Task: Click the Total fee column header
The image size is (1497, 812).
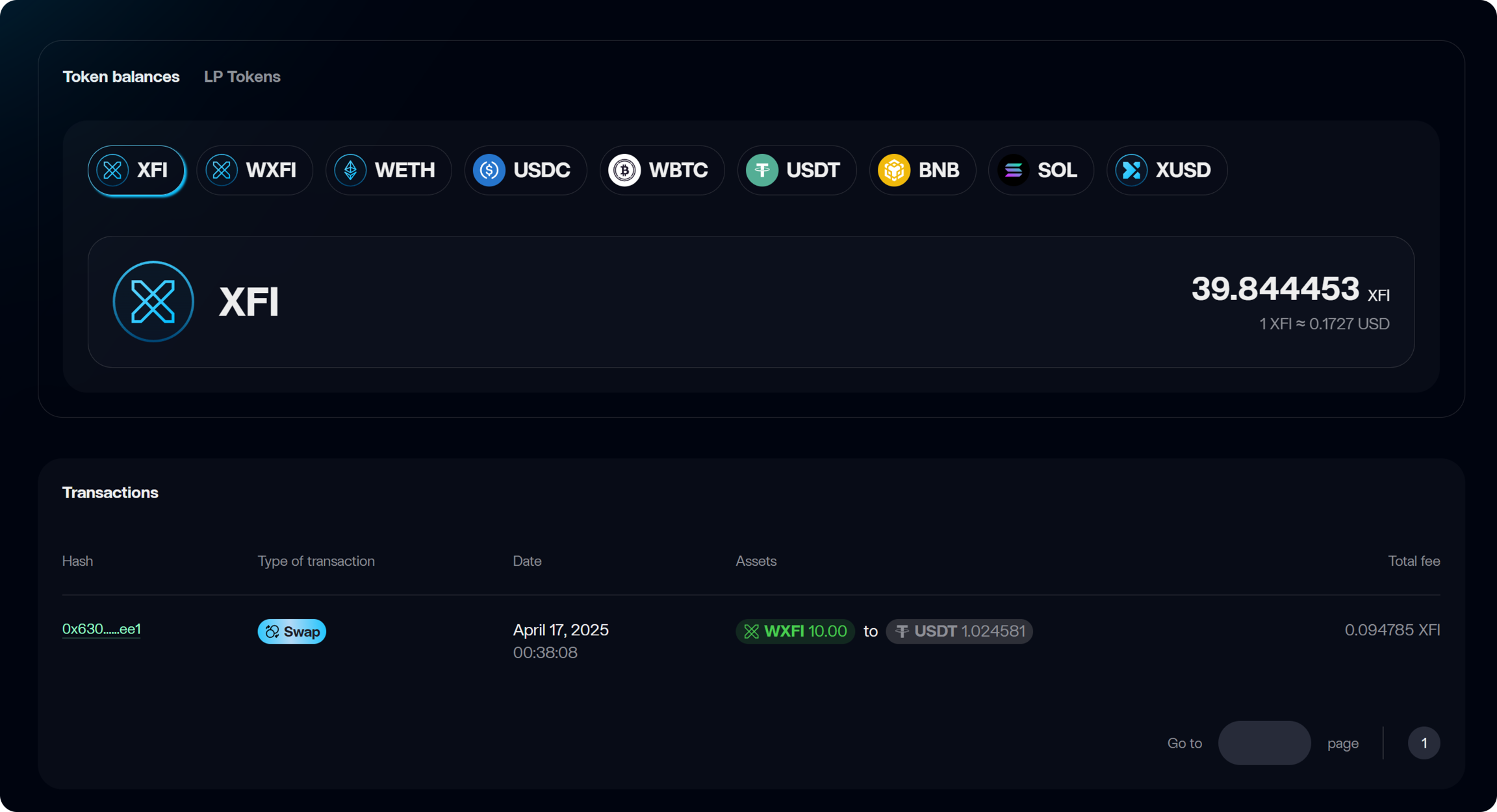Action: 1414,561
